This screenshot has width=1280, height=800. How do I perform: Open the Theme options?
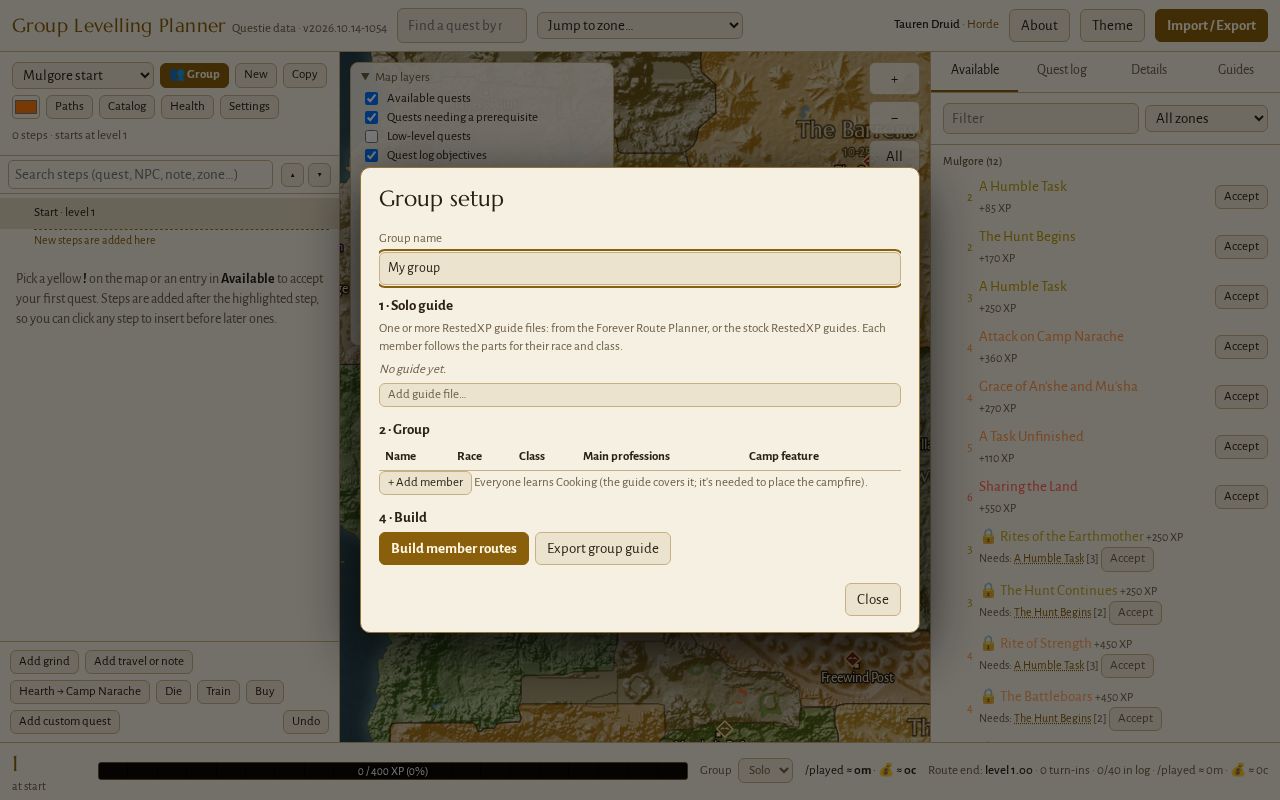pyautogui.click(x=1112, y=26)
